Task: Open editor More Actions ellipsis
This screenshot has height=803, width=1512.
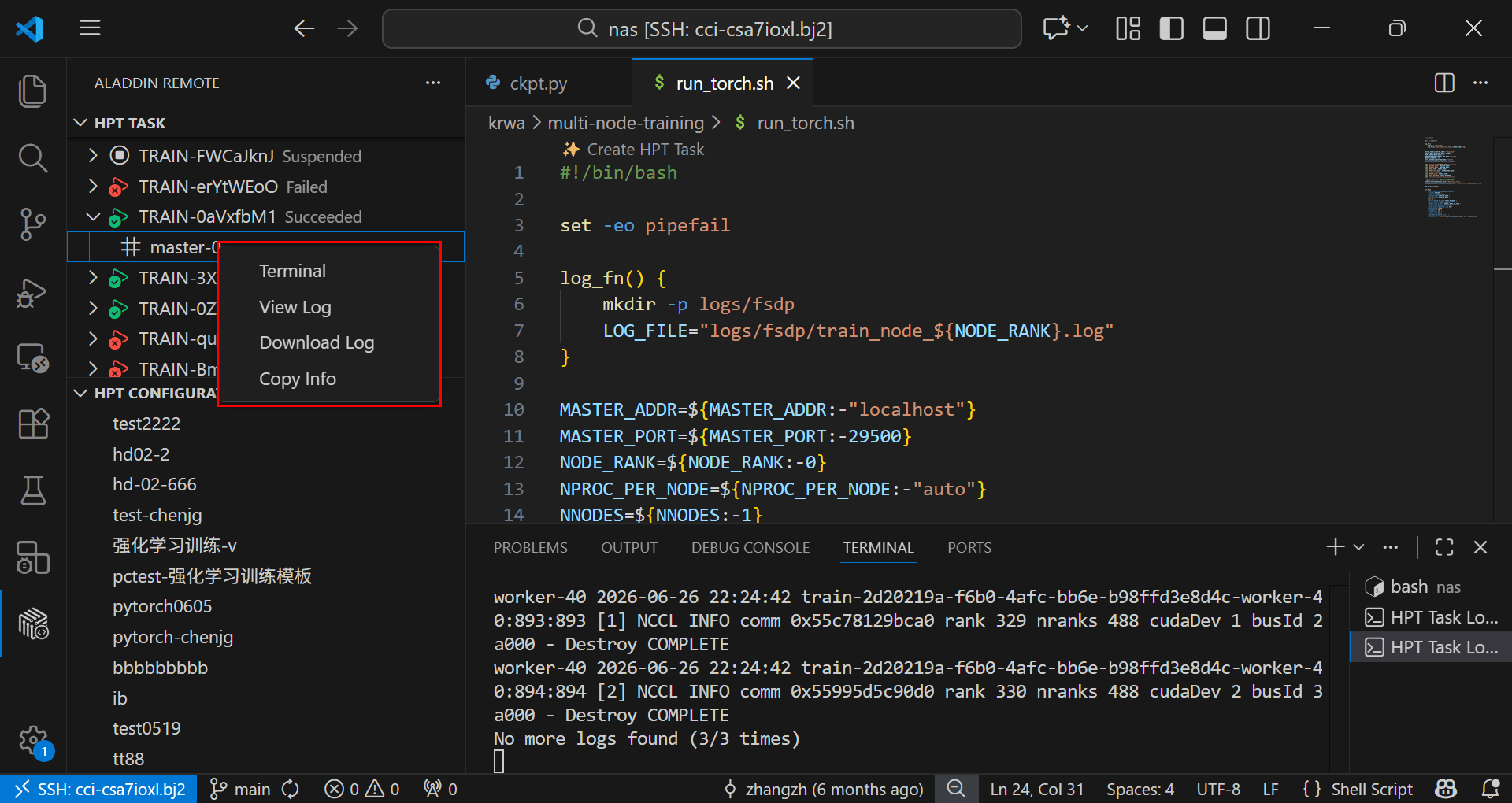Action: point(1480,83)
